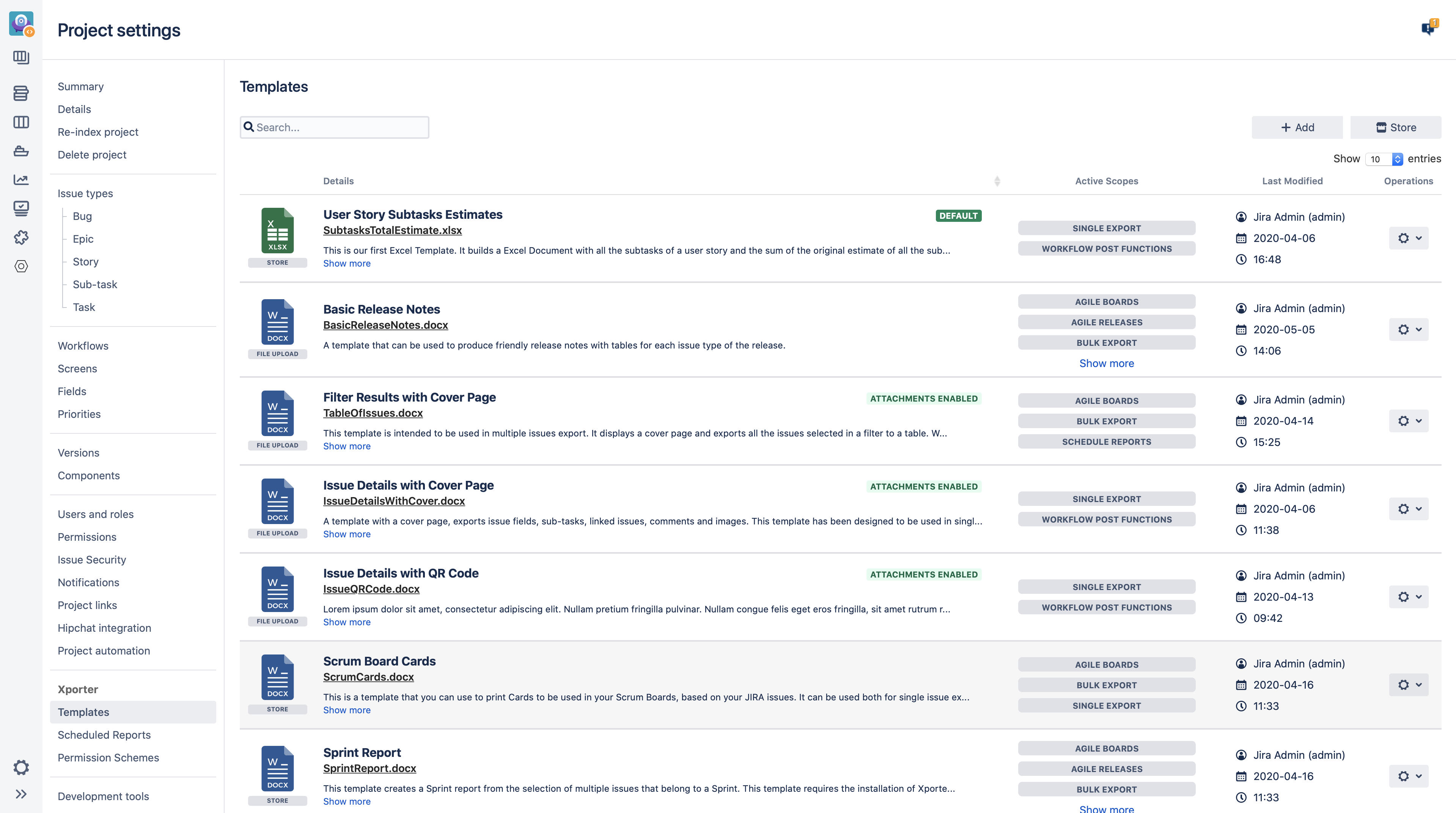Select the Sub-task issue type

pyautogui.click(x=94, y=284)
